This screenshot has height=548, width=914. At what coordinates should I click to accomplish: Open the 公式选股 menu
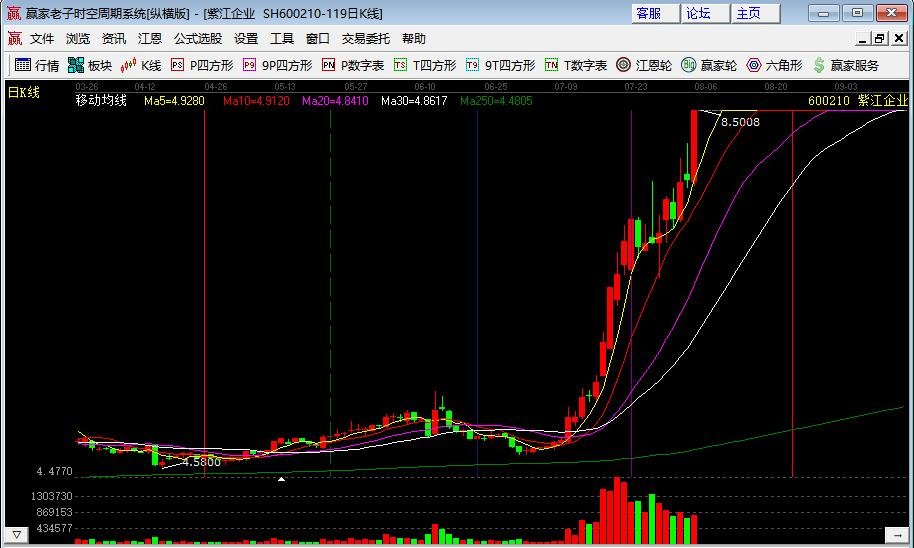click(198, 38)
